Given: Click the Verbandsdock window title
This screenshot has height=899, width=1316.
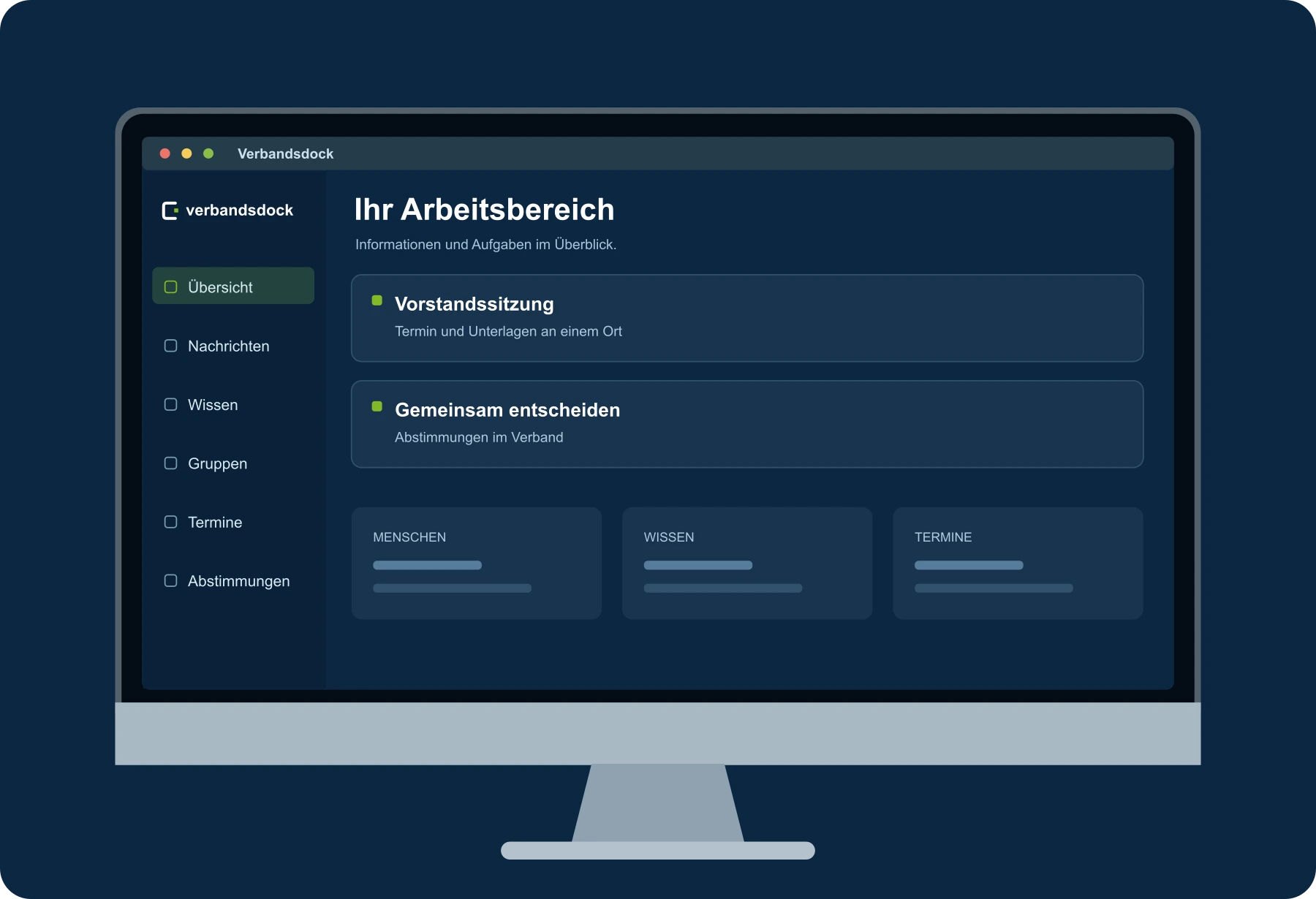Looking at the screenshot, I should coord(285,153).
